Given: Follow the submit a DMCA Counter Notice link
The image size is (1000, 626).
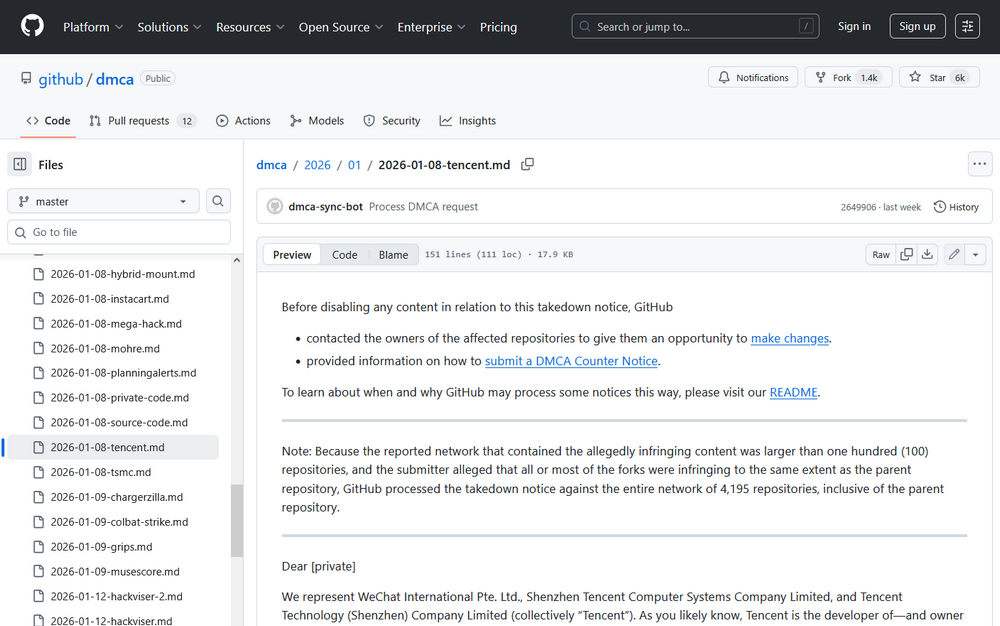Looking at the screenshot, I should click(x=571, y=361).
